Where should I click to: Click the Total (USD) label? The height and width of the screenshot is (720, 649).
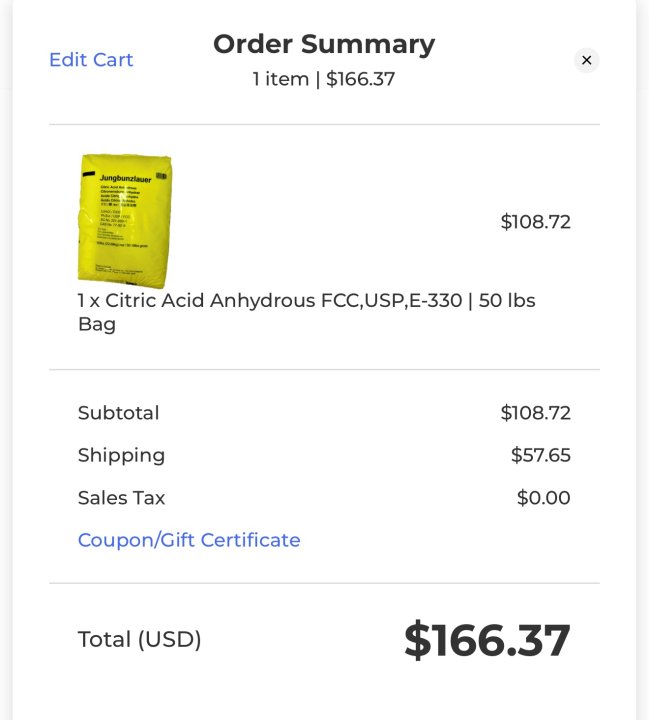[x=139, y=640]
